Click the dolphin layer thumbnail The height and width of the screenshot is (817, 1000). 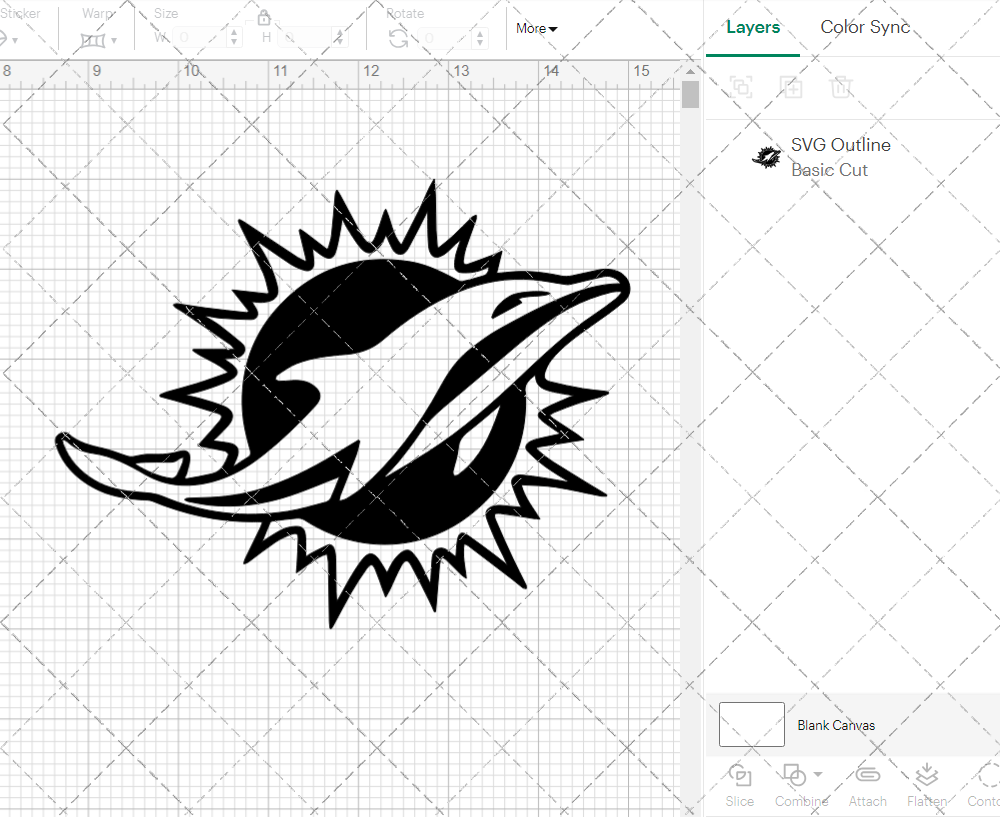click(x=767, y=157)
